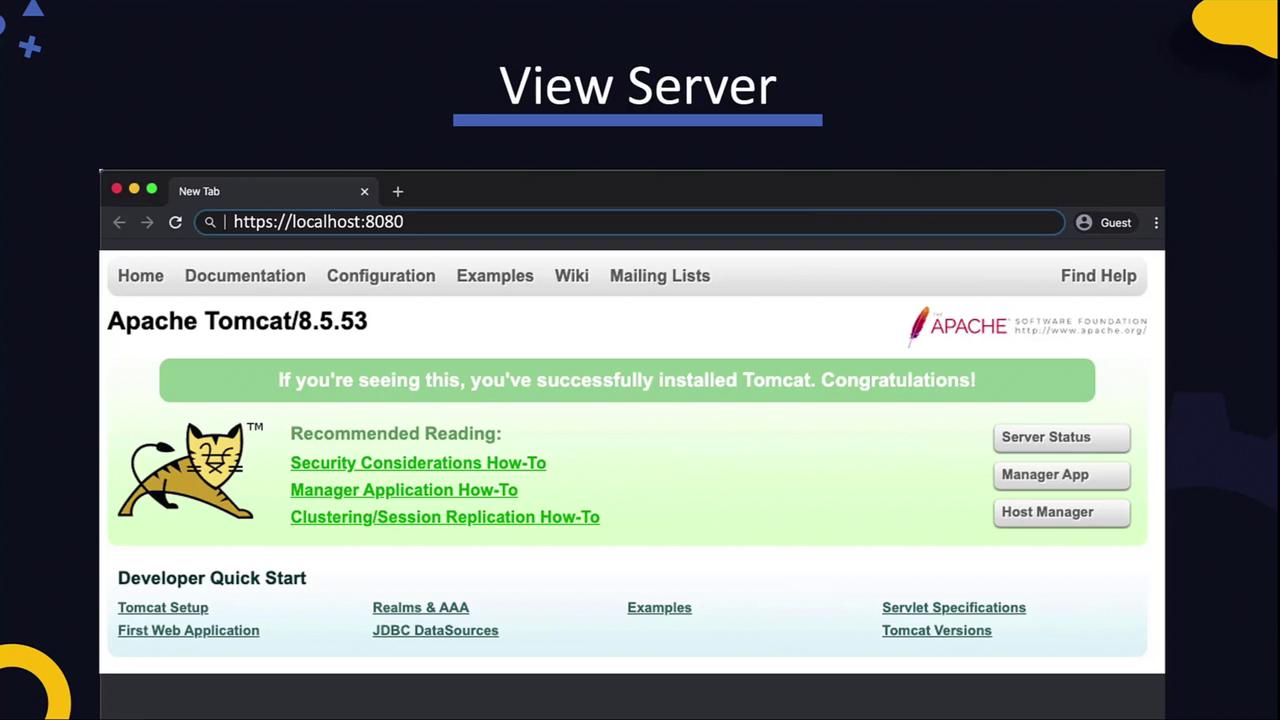The height and width of the screenshot is (720, 1280).
Task: Reload the page with the refresh icon
Action: pos(175,222)
